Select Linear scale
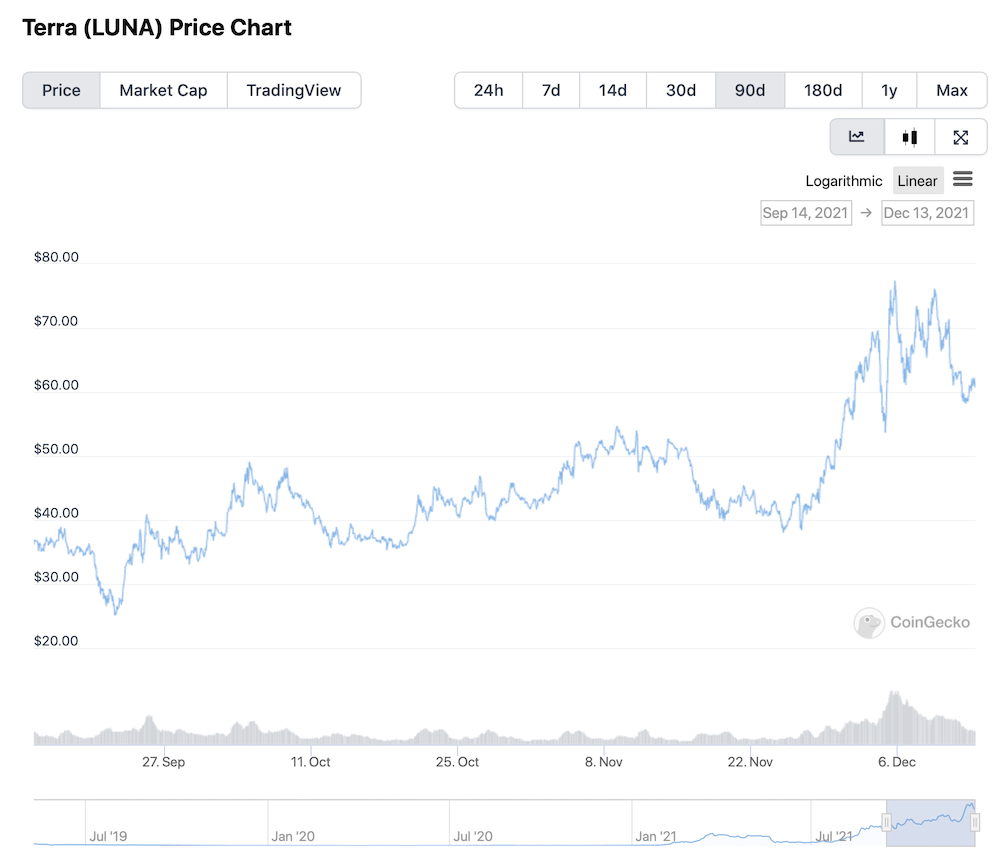Screen dimensions: 1000x862 coord(917,181)
